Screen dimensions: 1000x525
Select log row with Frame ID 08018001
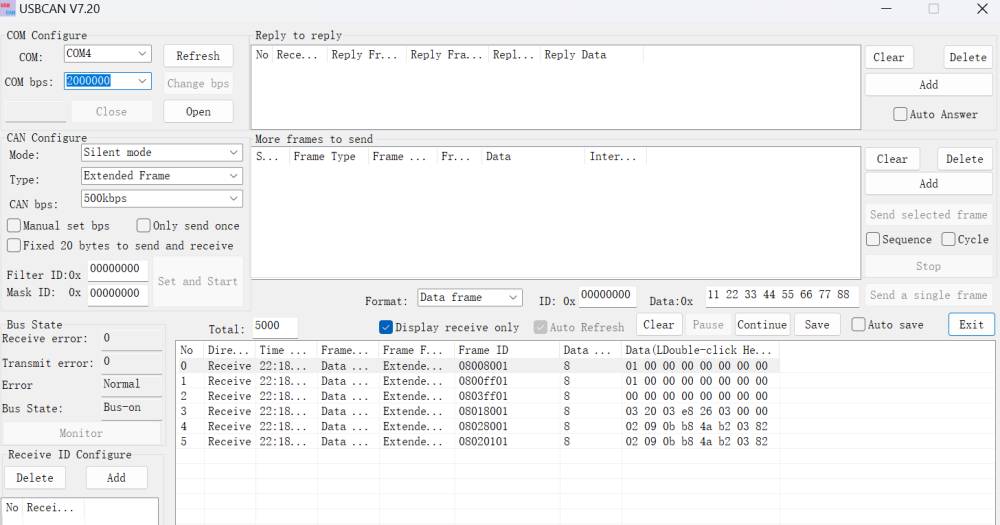(477, 411)
